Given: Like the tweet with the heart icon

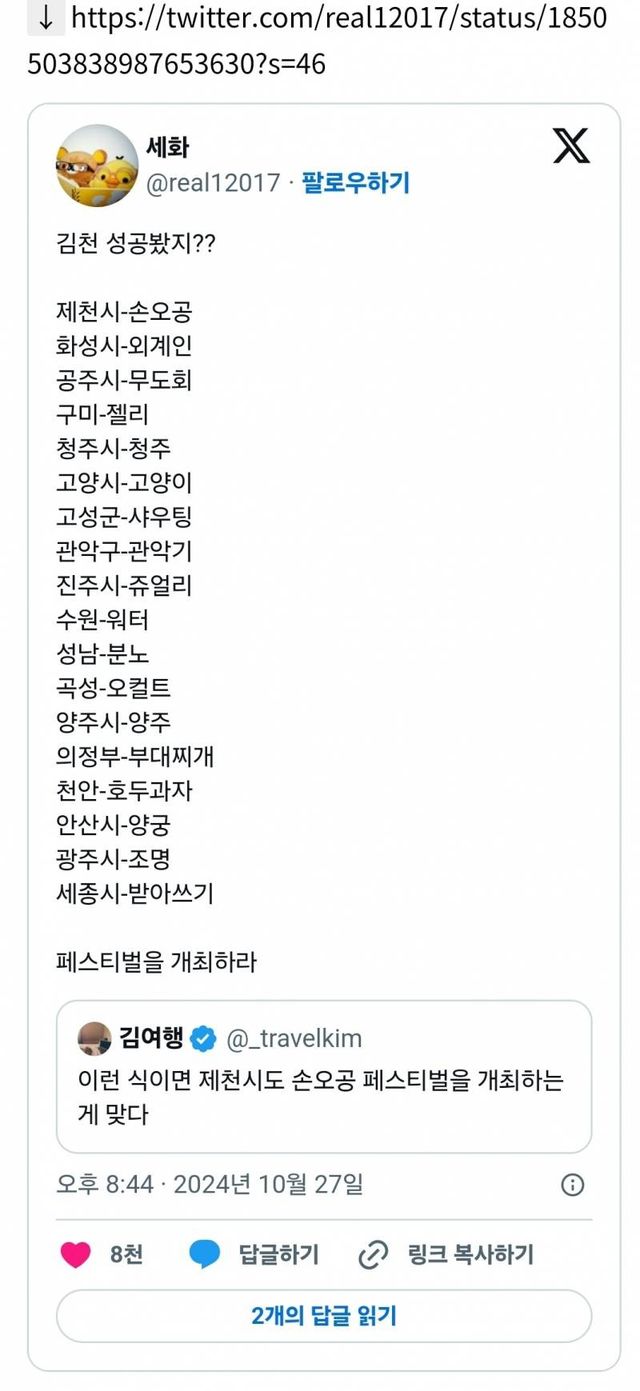Looking at the screenshot, I should (76, 1254).
